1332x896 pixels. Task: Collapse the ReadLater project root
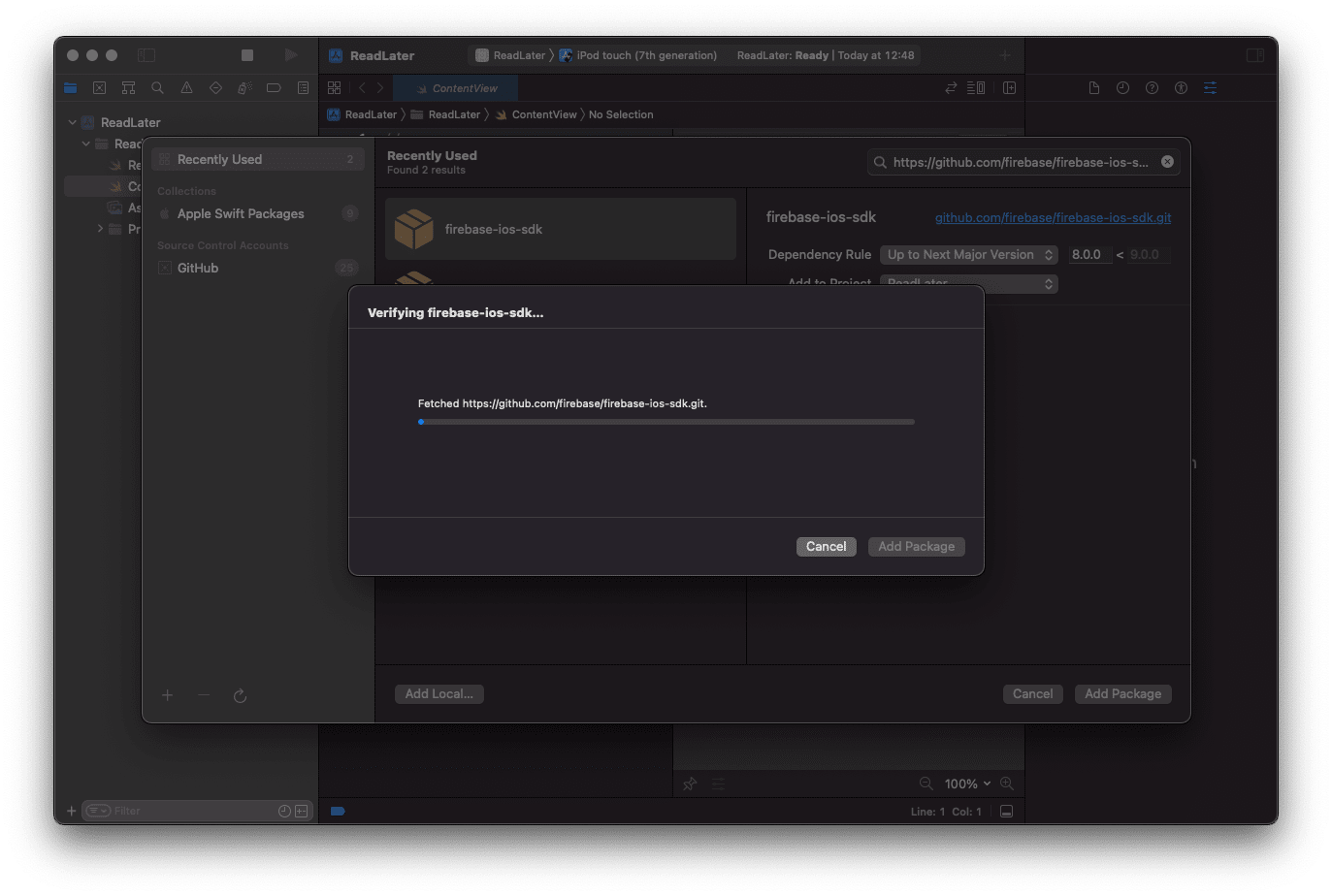72,122
